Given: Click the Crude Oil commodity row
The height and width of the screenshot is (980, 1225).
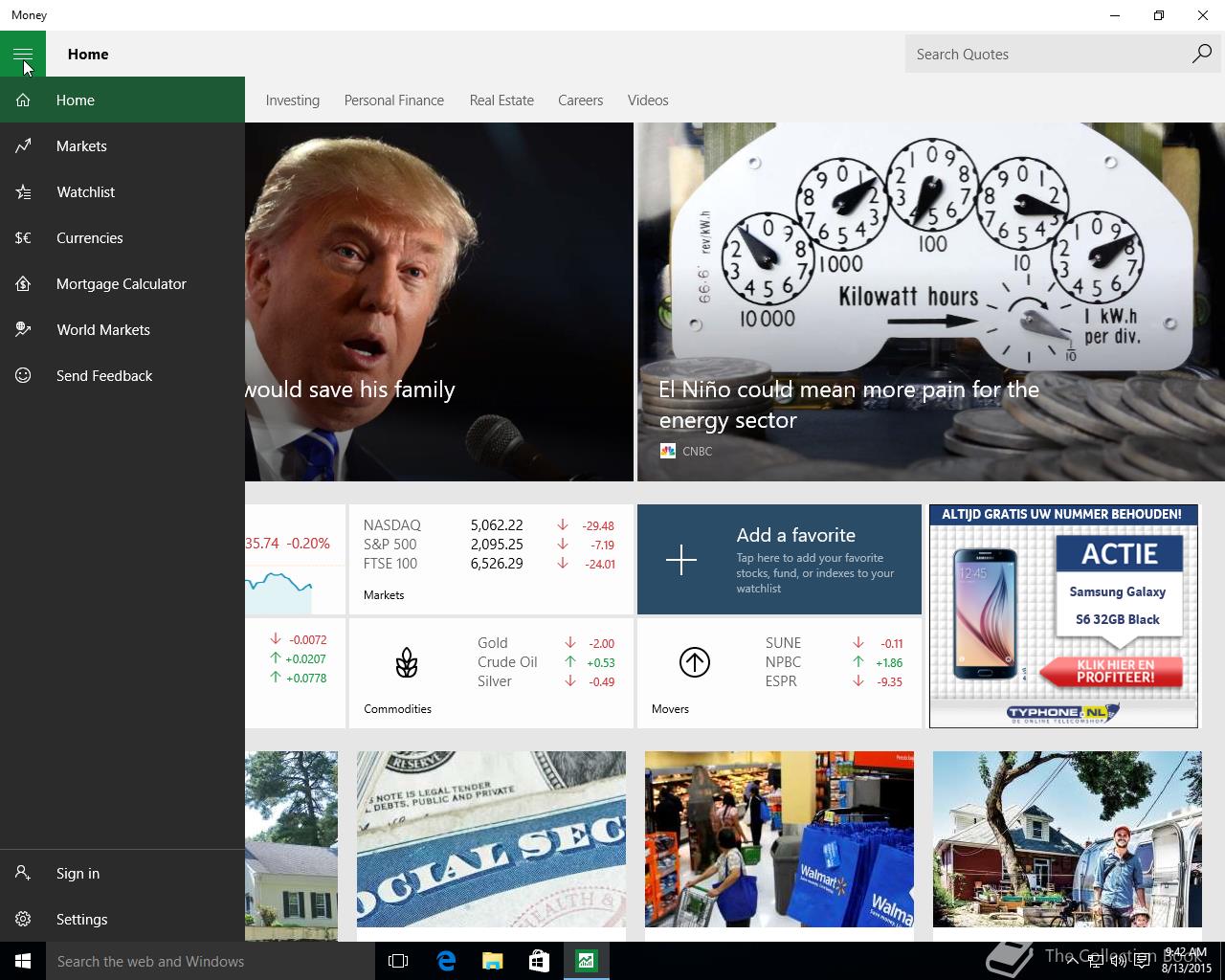Looking at the screenshot, I should click(546, 662).
